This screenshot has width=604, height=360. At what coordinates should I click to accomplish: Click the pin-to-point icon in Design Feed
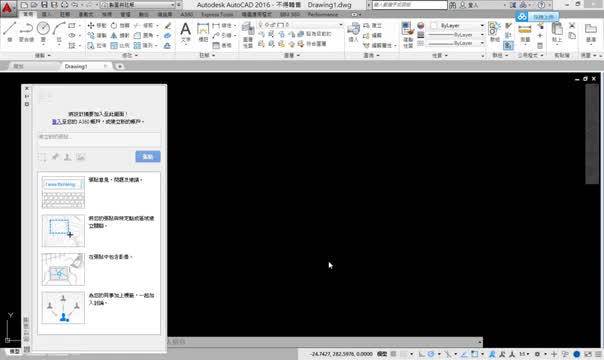55,157
